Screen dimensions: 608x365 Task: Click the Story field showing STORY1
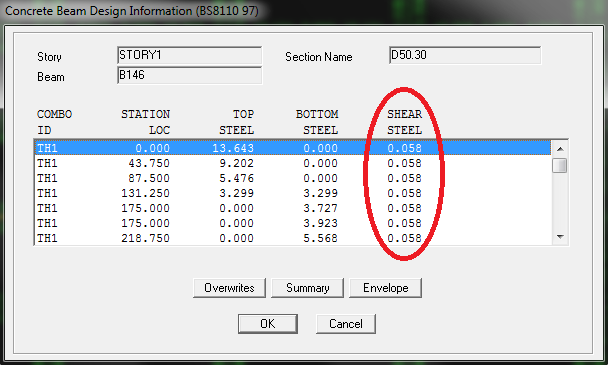189,55
